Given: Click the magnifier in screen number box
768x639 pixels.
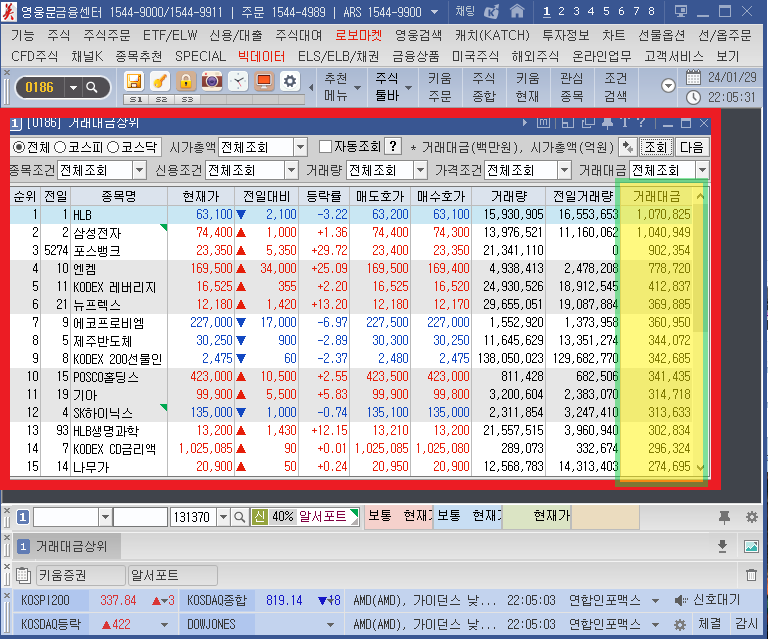Looking at the screenshot, I should (x=92, y=88).
